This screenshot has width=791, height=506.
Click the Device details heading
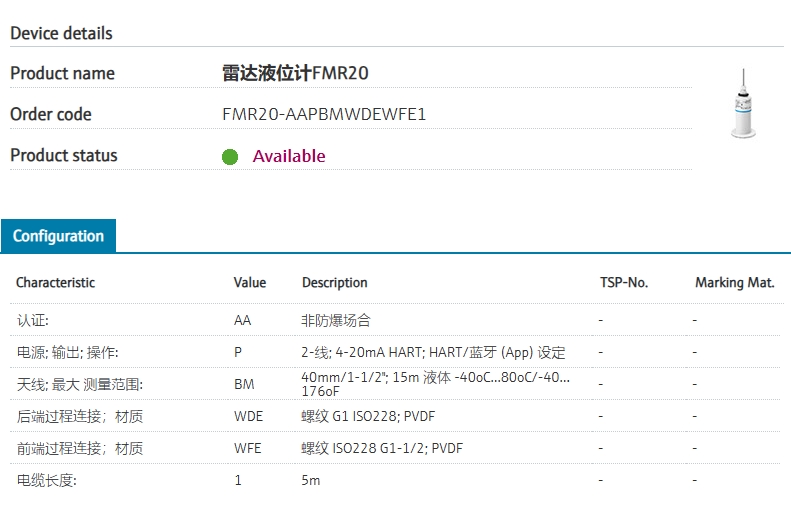[x=62, y=33]
